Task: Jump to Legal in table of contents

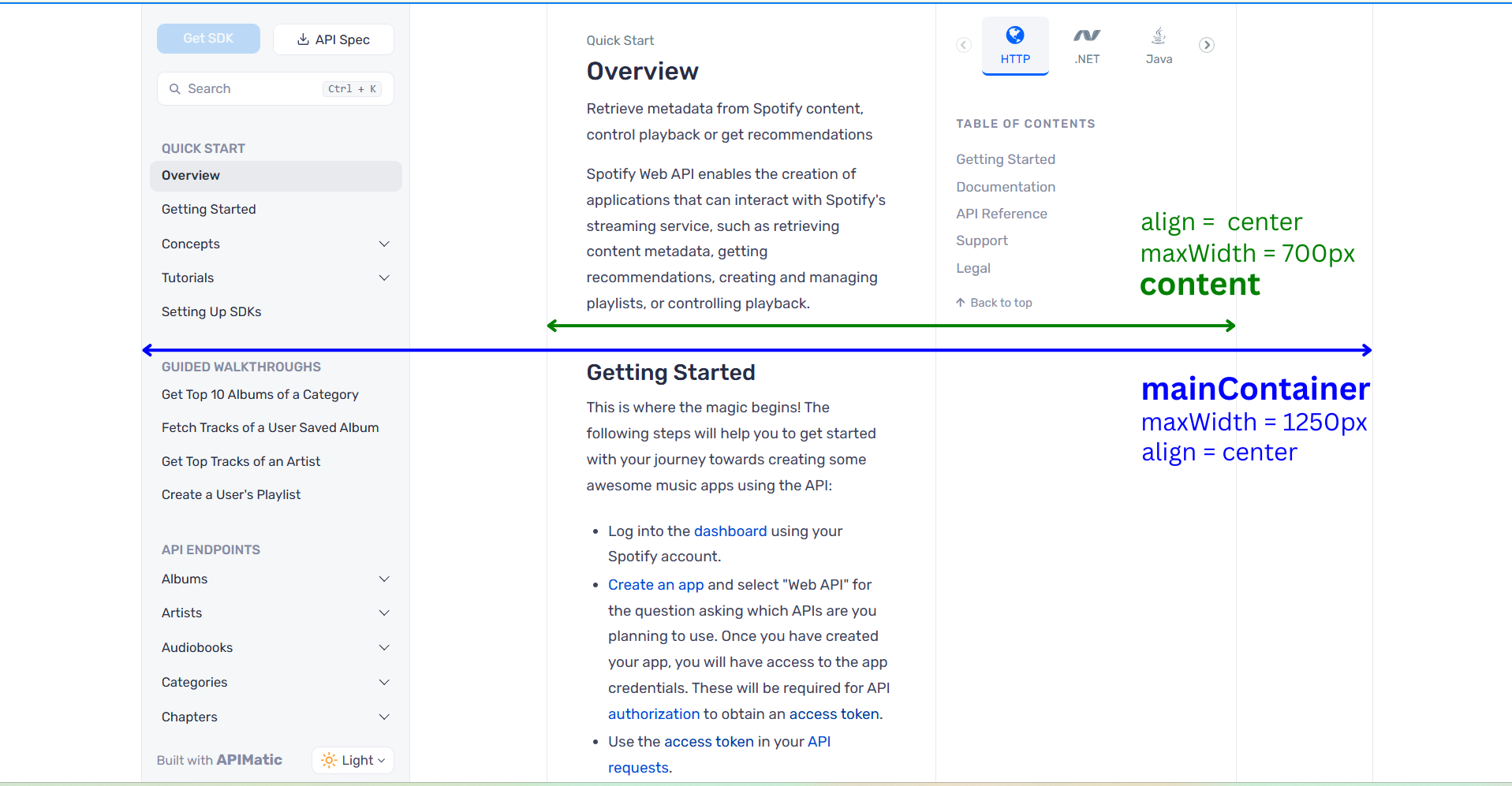Action: [973, 268]
